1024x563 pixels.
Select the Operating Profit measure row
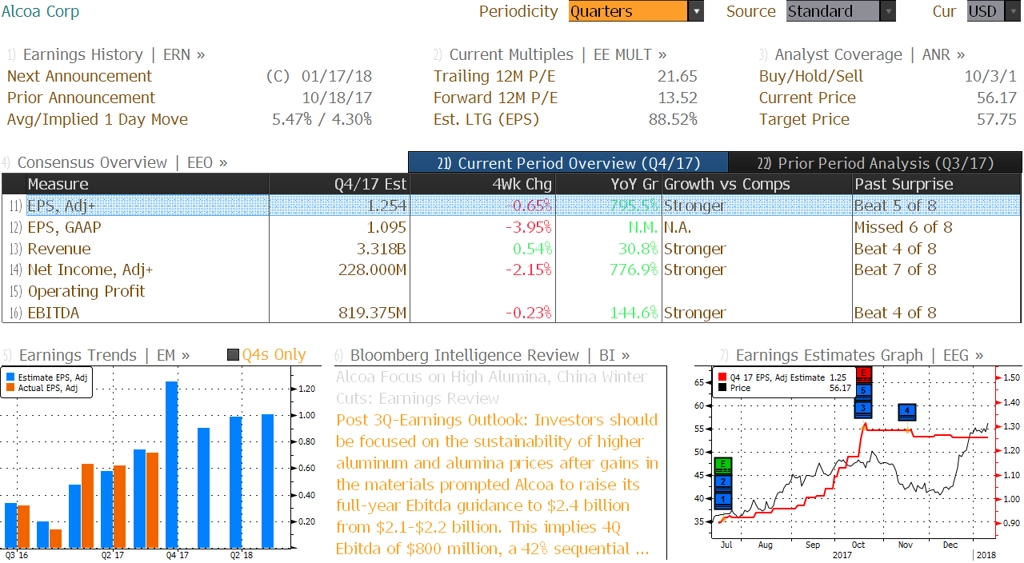point(511,291)
